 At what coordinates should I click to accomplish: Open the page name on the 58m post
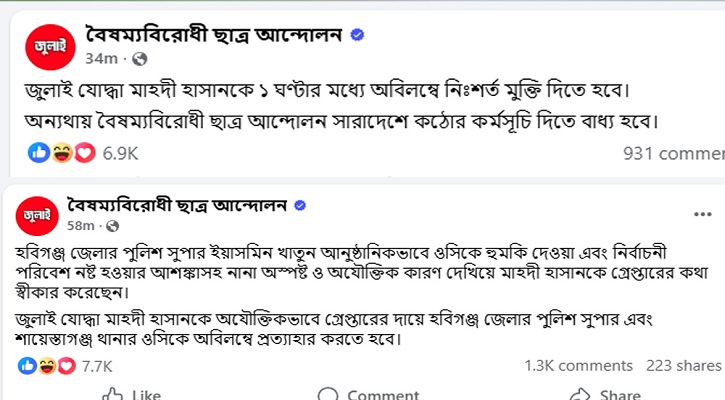click(x=175, y=205)
